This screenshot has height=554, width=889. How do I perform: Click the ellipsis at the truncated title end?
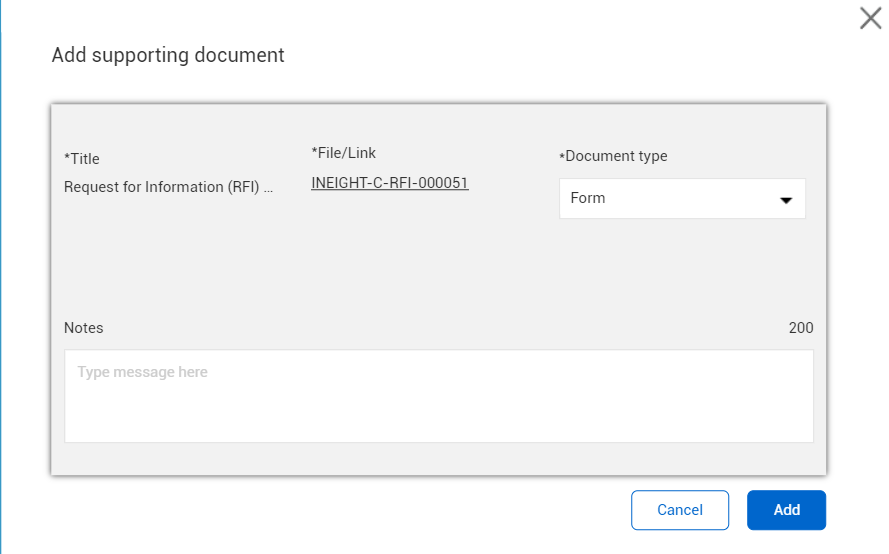(x=268, y=188)
